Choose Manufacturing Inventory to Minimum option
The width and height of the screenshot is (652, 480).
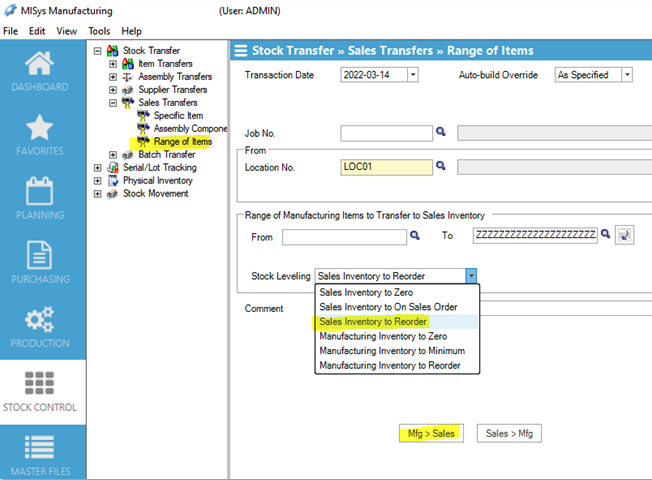point(398,351)
